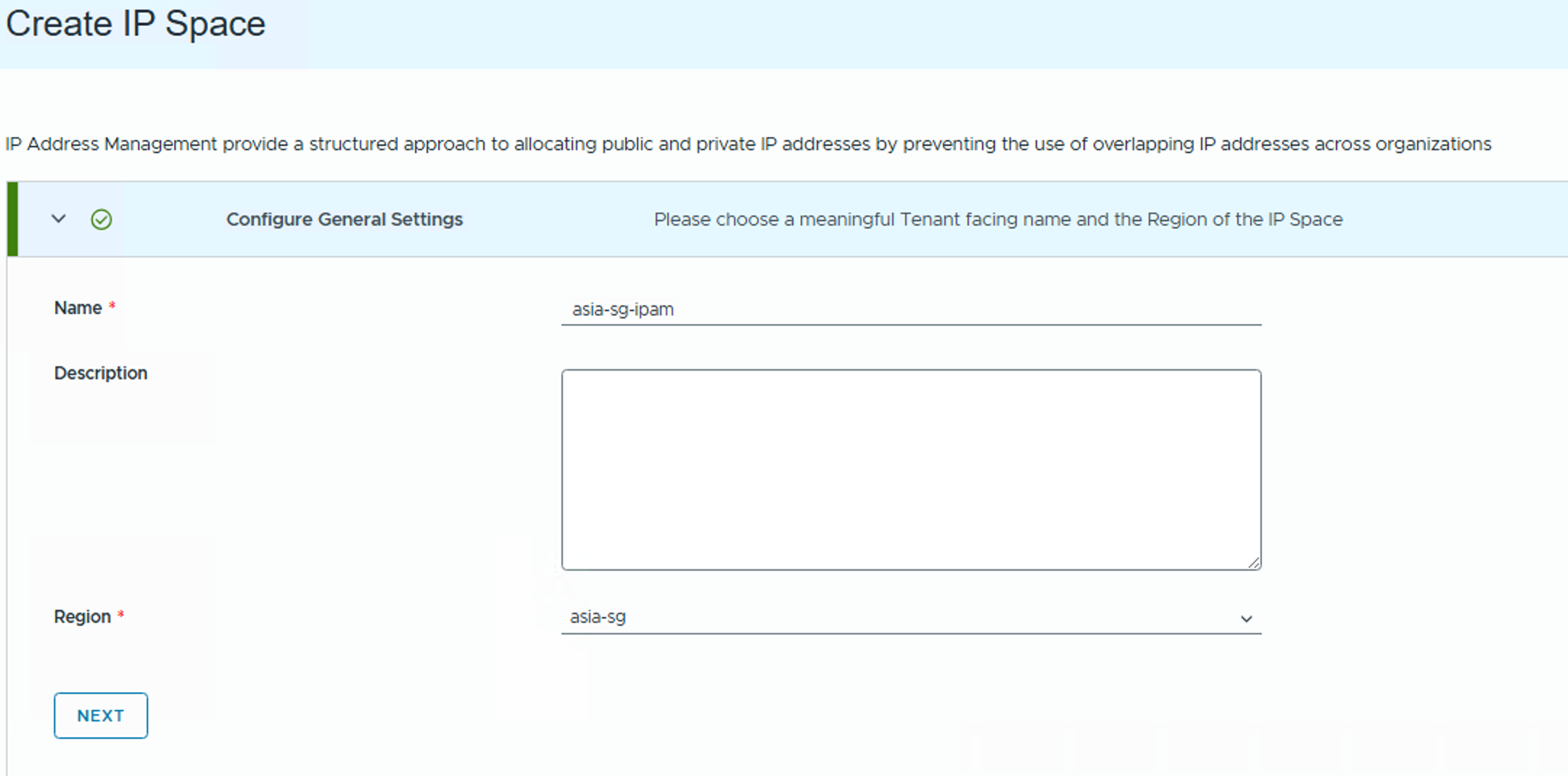Click the light-blue page header banner
This screenshot has width=1568, height=776.
pyautogui.click(x=870, y=34)
